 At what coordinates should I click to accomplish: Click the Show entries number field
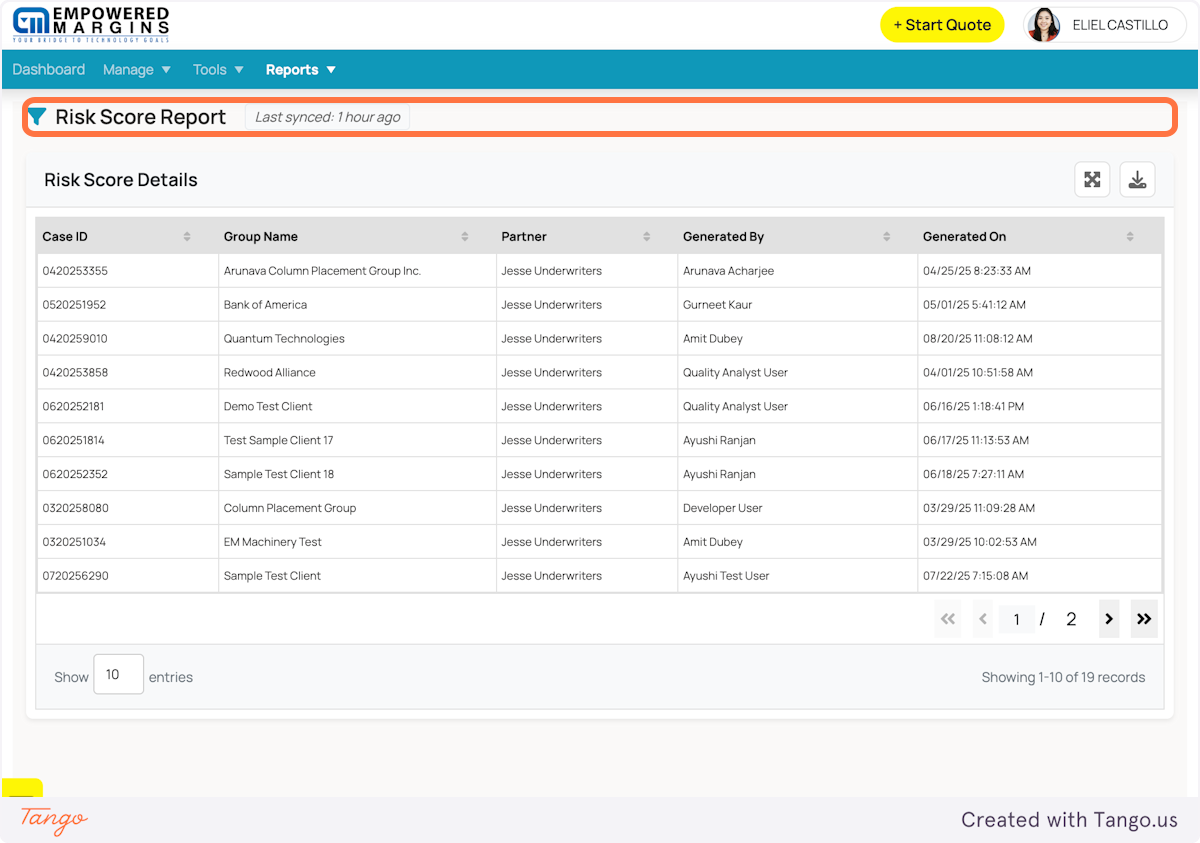click(x=118, y=674)
